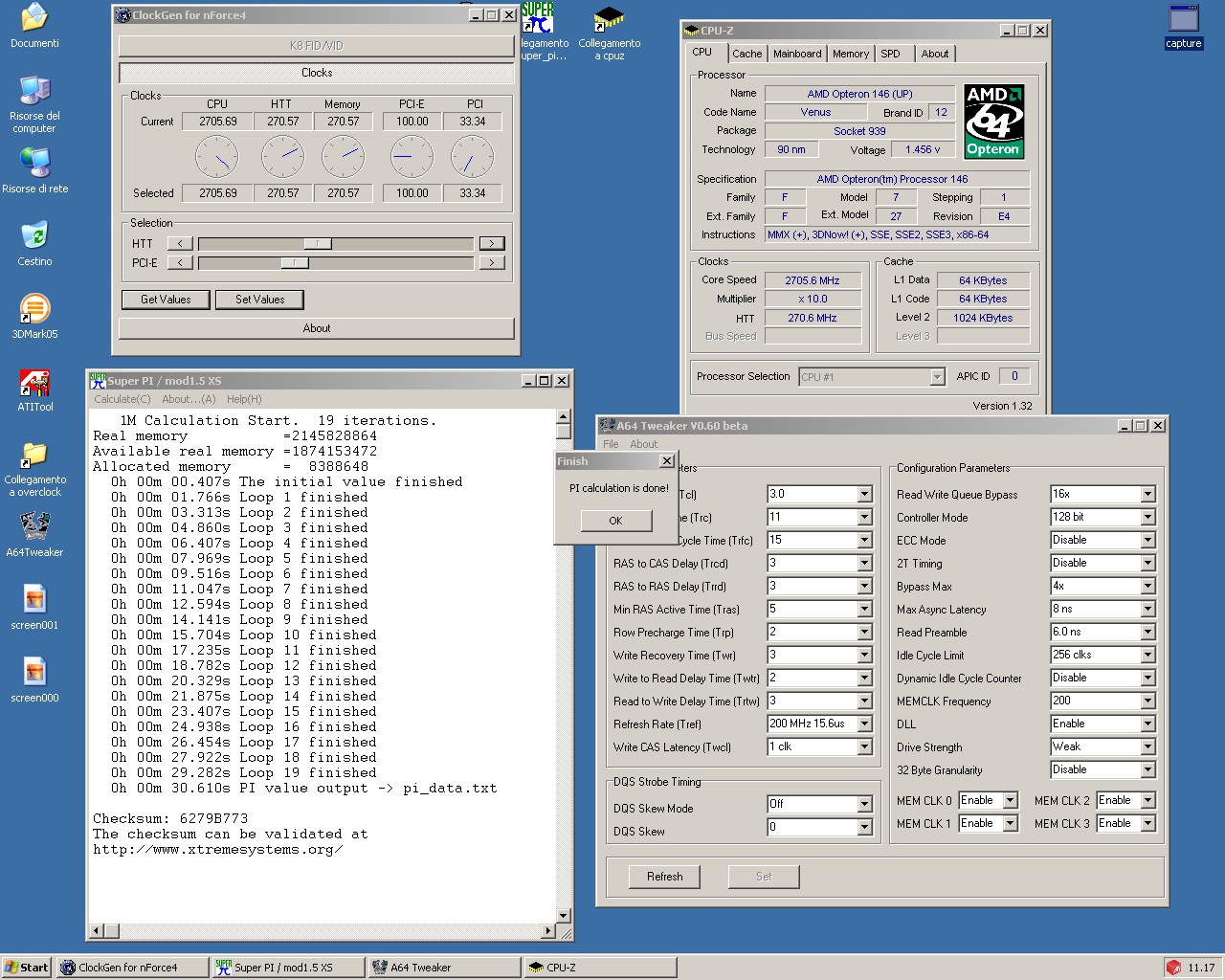
Task: Click the AMD Opteron 64 logo in CPU-Z
Action: (x=993, y=122)
